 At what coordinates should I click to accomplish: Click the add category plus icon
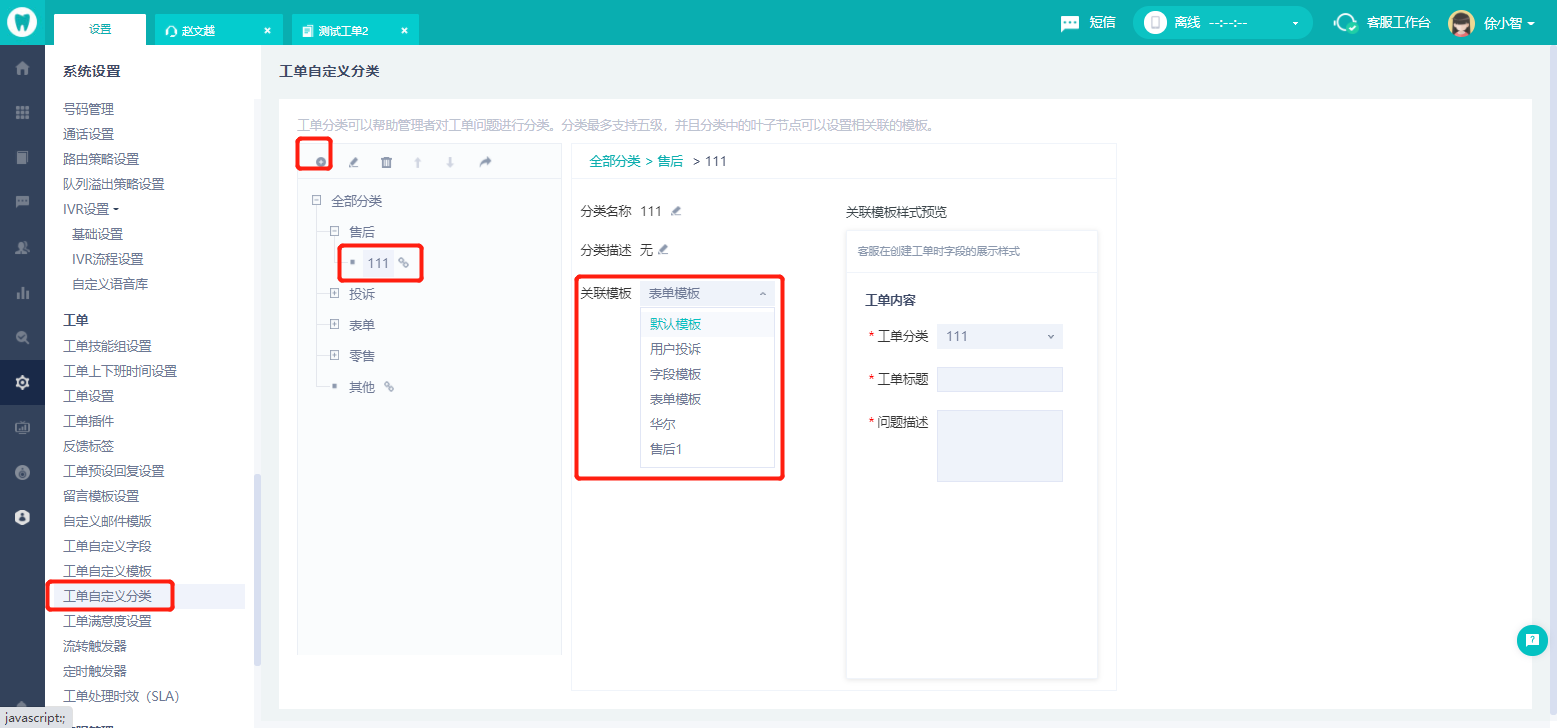click(x=320, y=162)
